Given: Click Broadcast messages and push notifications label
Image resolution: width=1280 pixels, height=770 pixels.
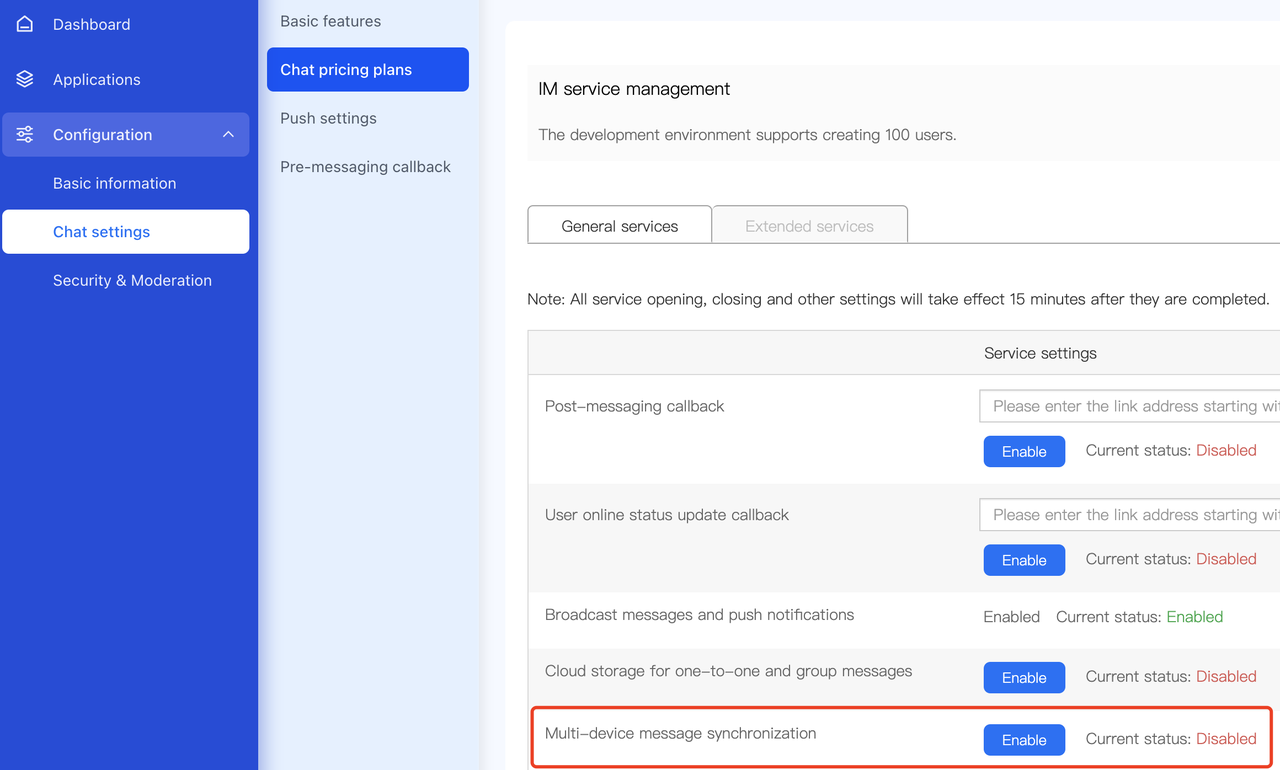Looking at the screenshot, I should click(x=699, y=615).
